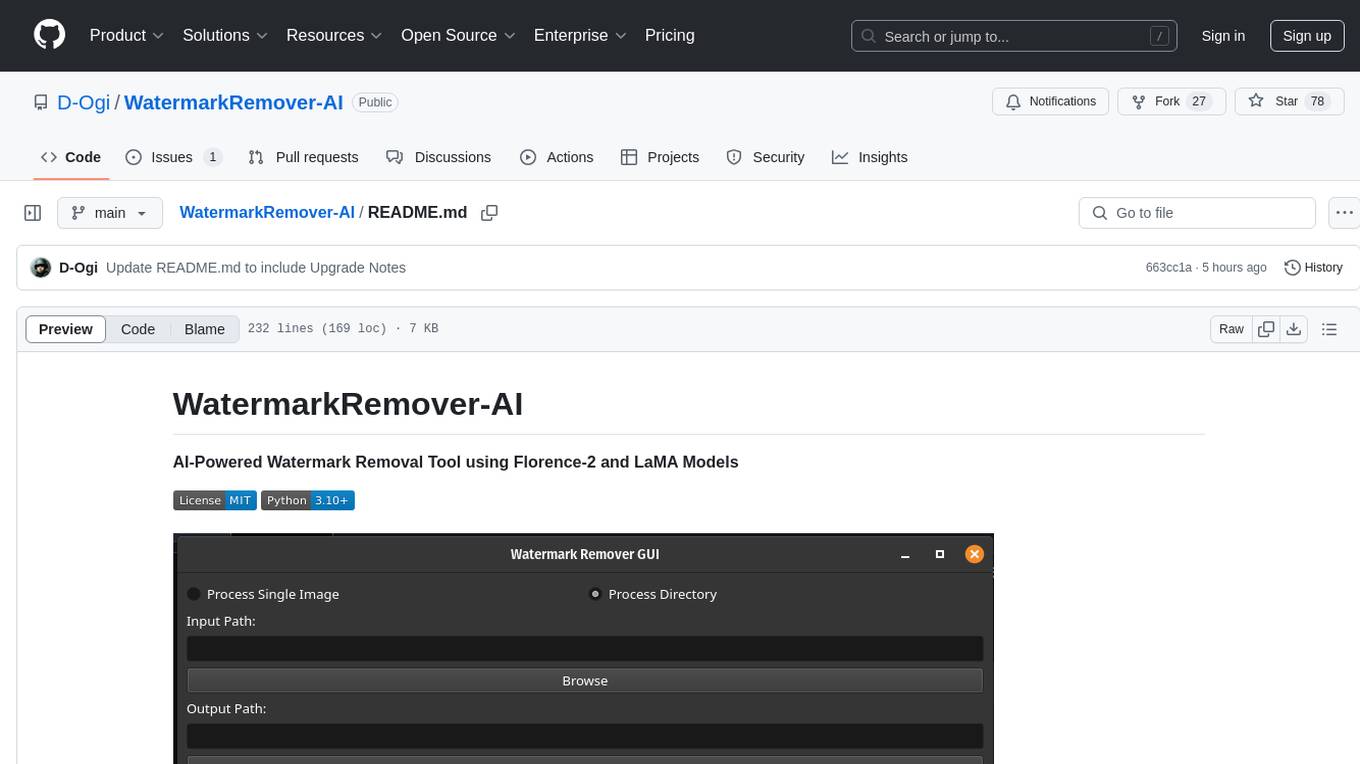Image resolution: width=1360 pixels, height=764 pixels.
Task: Click the Issues count badge
Action: click(212, 157)
